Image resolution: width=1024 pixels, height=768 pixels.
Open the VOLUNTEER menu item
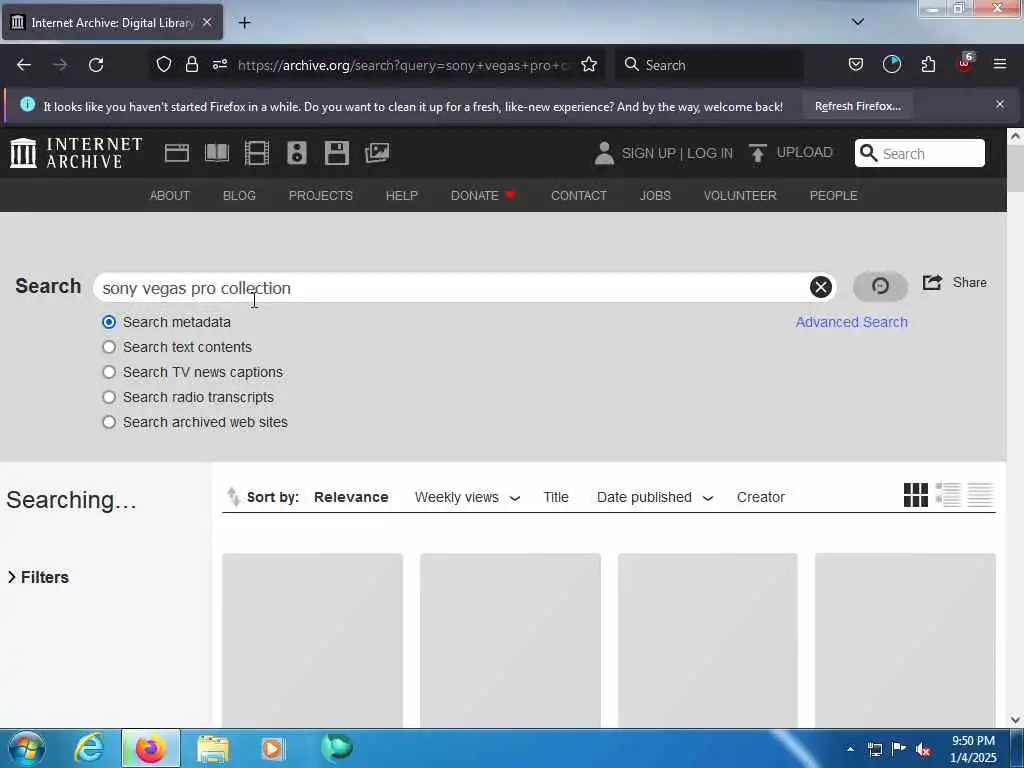(x=740, y=195)
